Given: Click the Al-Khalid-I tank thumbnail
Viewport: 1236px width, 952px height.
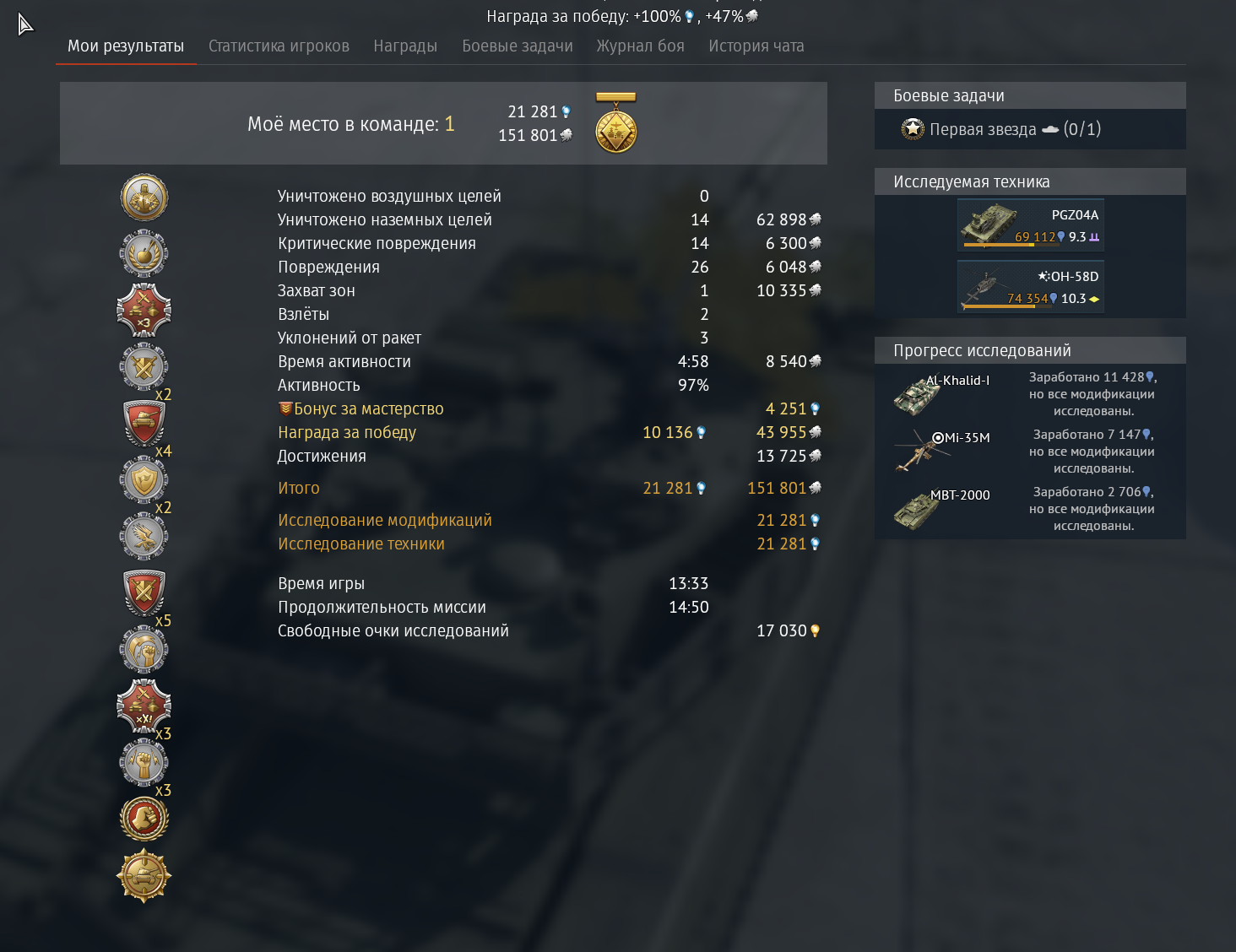Looking at the screenshot, I should tap(918, 396).
